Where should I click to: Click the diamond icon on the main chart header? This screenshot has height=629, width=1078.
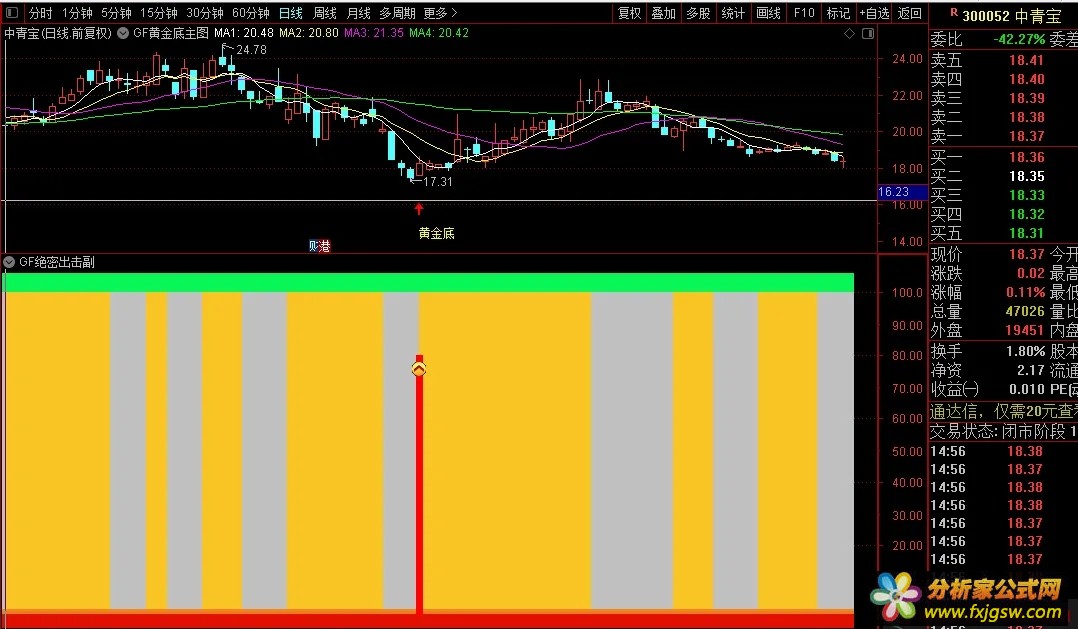coord(850,33)
